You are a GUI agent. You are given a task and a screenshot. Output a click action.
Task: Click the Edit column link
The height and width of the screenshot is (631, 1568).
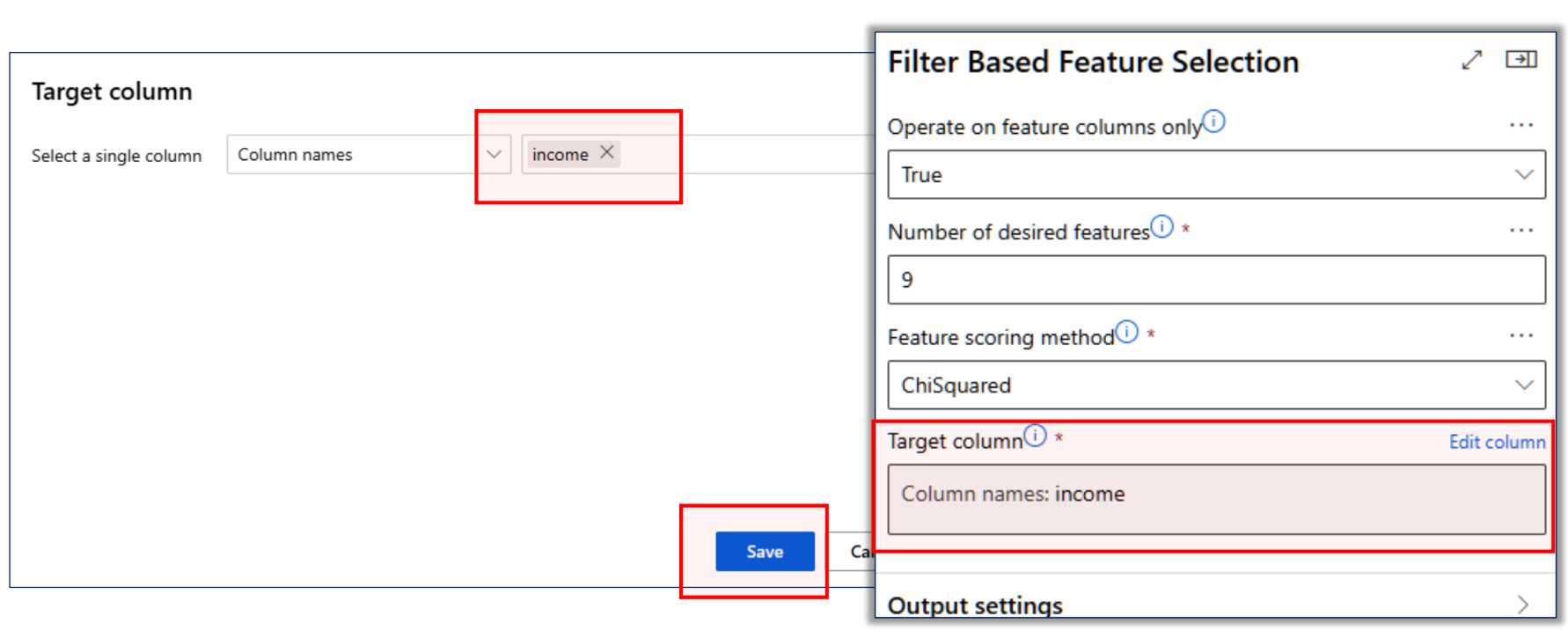[x=1497, y=442]
